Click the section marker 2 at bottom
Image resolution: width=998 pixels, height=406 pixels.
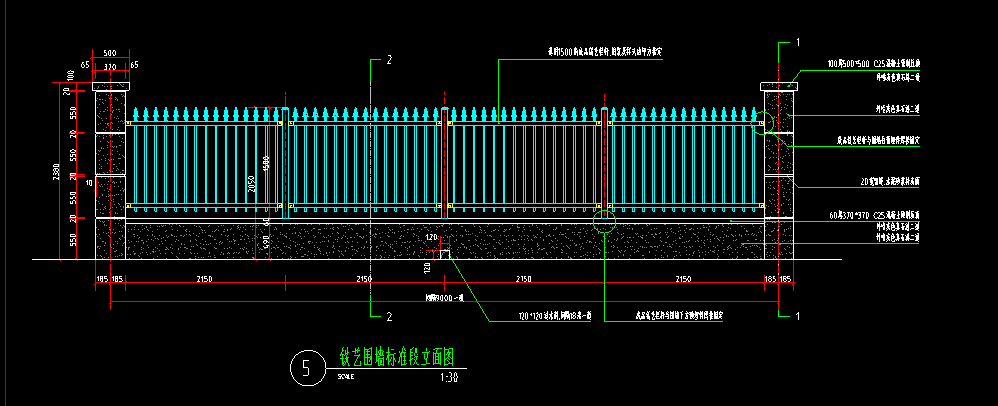[x=388, y=317]
